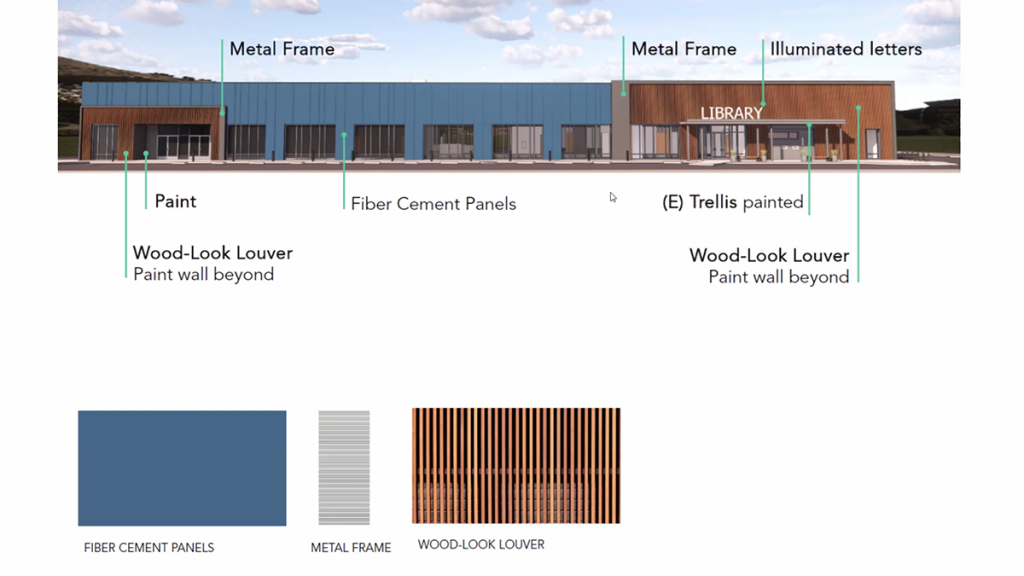Select the 'Paint' annotation label
The image size is (1024, 576).
(x=175, y=202)
